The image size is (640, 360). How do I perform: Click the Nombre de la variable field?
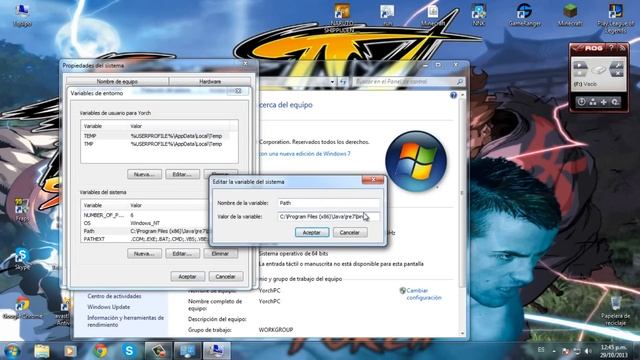pyautogui.click(x=329, y=203)
